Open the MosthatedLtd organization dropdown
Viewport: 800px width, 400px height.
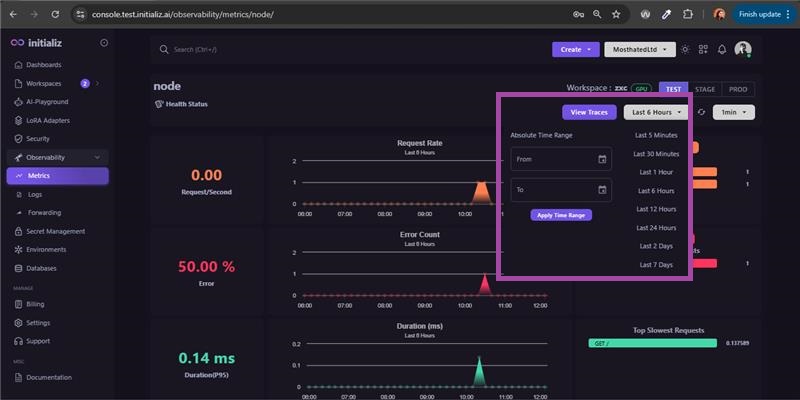(640, 49)
